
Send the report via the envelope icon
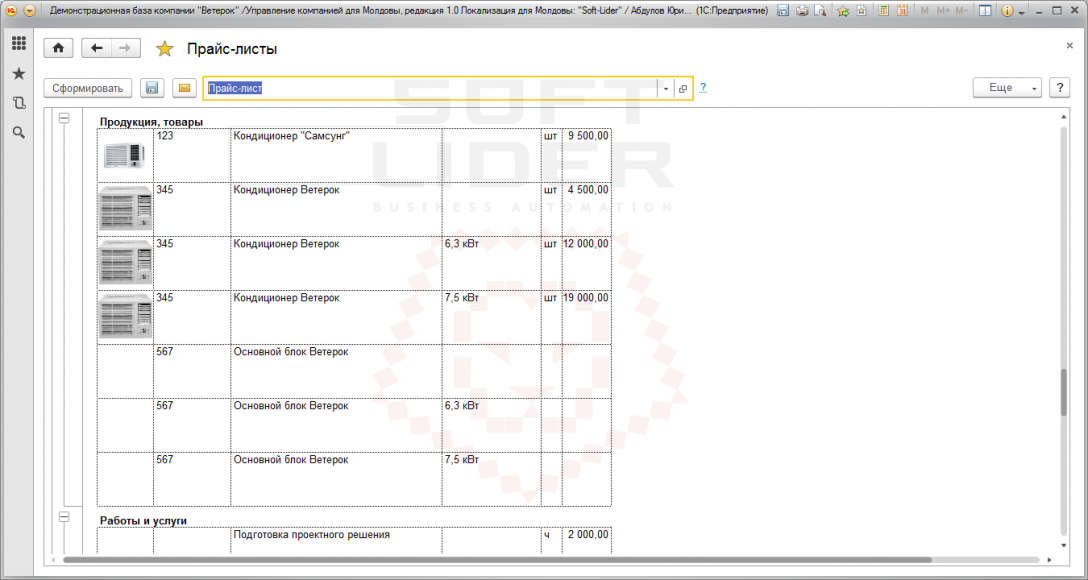tap(184, 88)
